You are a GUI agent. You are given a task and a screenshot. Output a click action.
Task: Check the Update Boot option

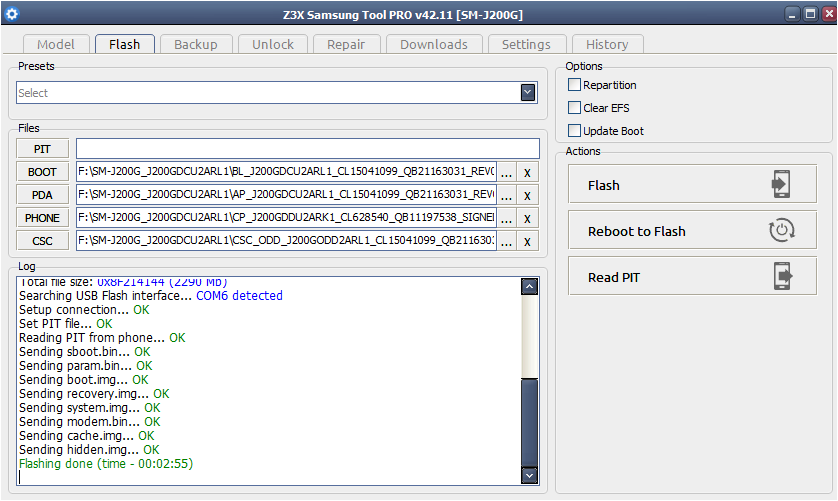(x=575, y=130)
